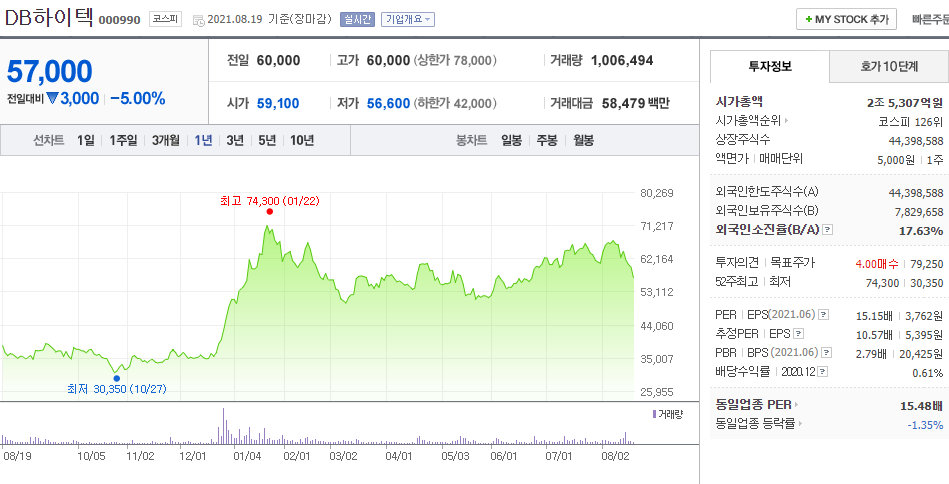Select 일봉 candlestick chart option
The height and width of the screenshot is (484, 949).
point(511,140)
